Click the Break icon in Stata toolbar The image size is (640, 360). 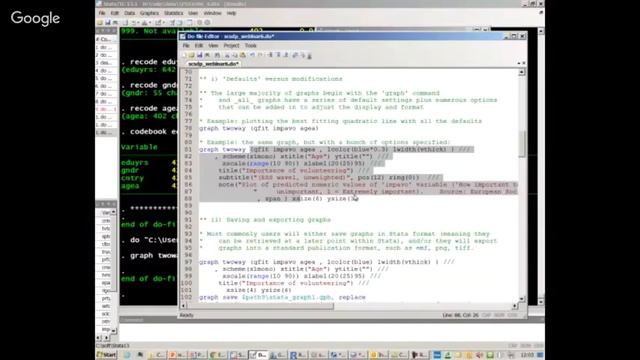(207, 22)
